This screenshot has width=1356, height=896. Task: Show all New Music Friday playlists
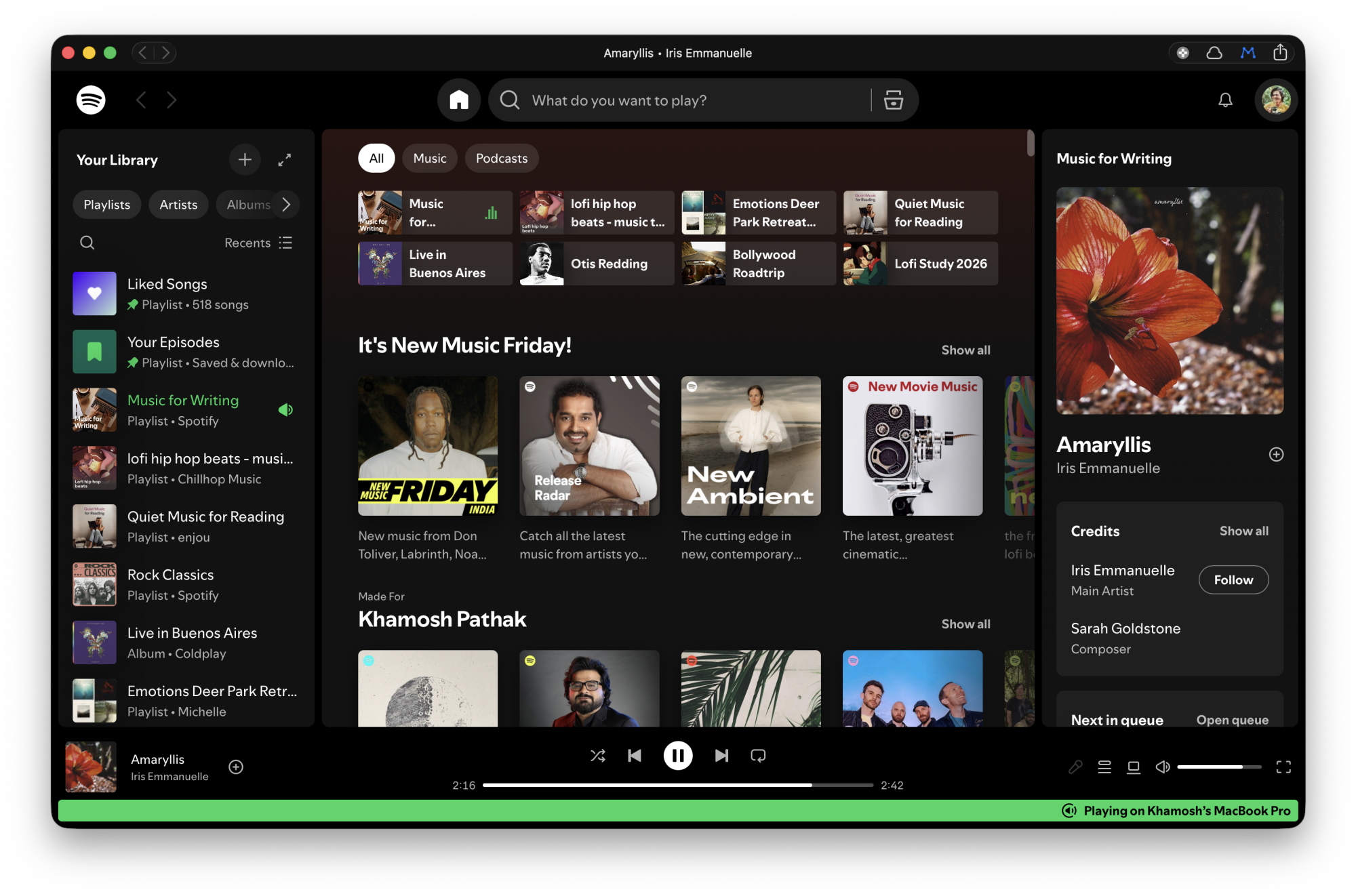(965, 350)
